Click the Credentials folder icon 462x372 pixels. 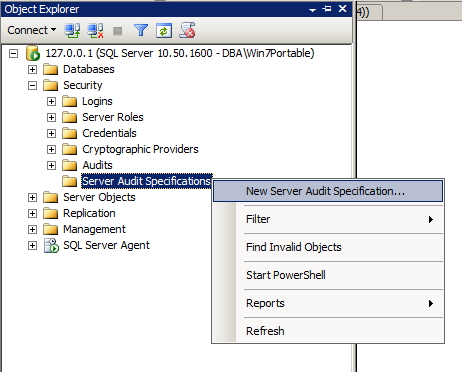(70, 133)
